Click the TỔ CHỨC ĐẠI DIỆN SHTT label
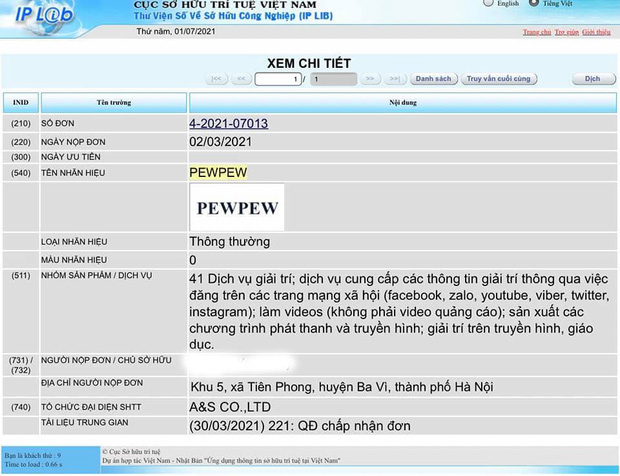This screenshot has height=476, width=620. point(91,407)
